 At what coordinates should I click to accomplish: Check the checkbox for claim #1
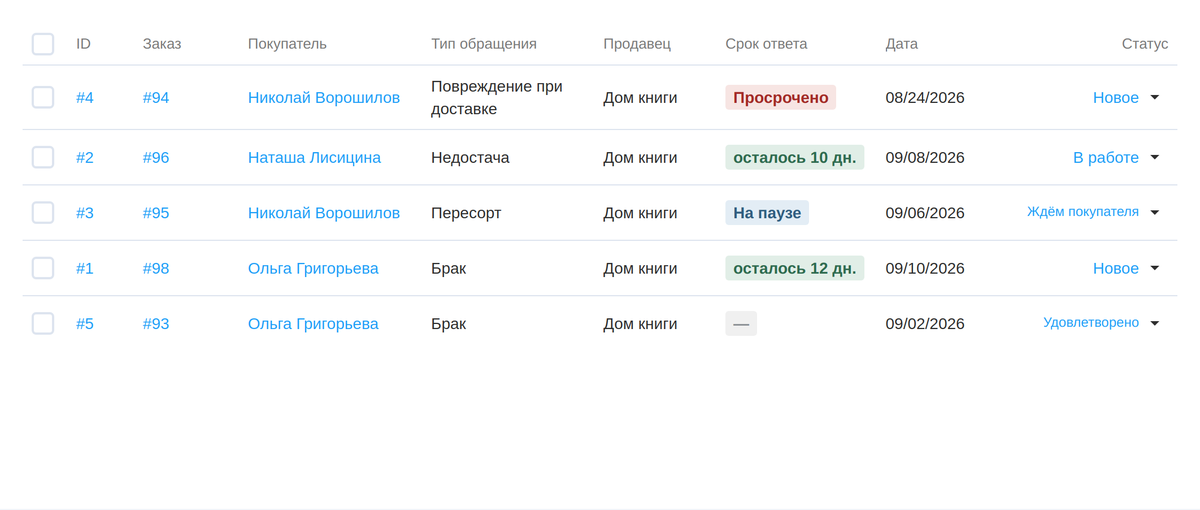[x=43, y=268]
